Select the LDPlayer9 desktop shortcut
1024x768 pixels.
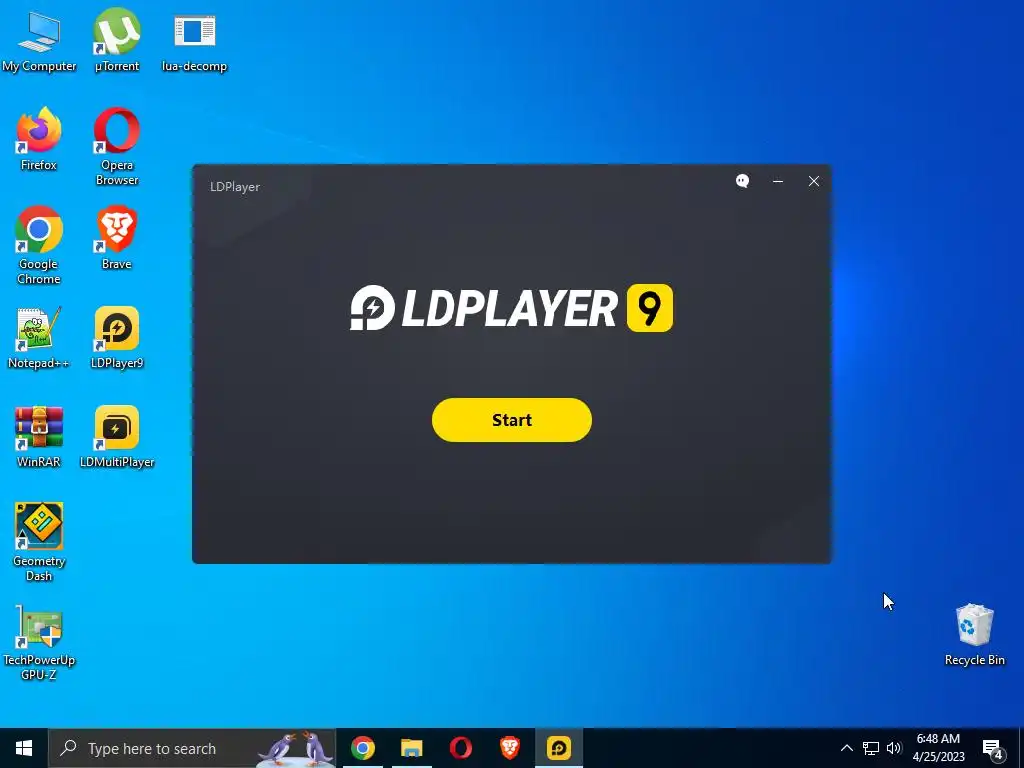117,338
